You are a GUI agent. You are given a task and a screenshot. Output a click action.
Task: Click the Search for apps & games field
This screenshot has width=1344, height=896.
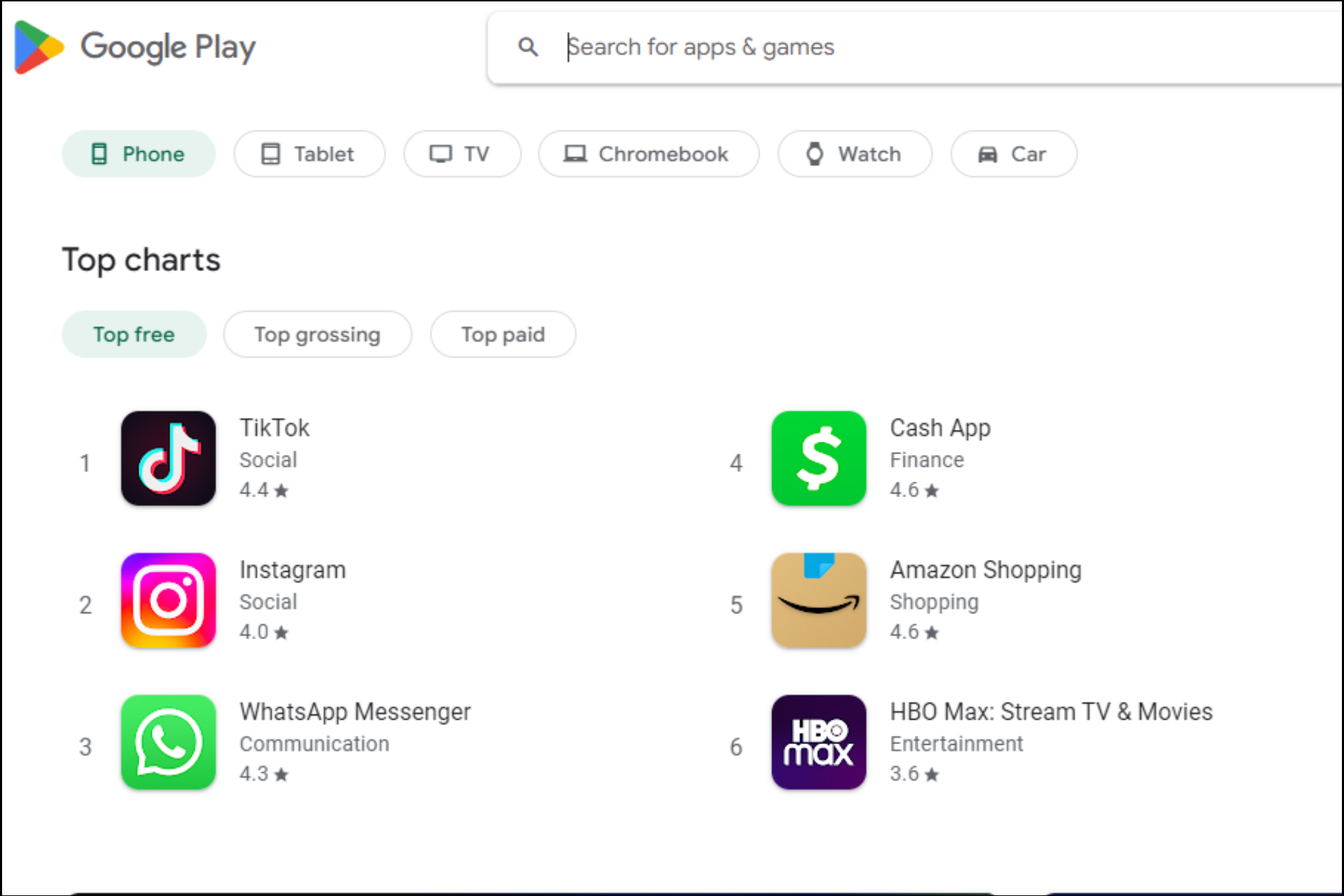[900, 47]
